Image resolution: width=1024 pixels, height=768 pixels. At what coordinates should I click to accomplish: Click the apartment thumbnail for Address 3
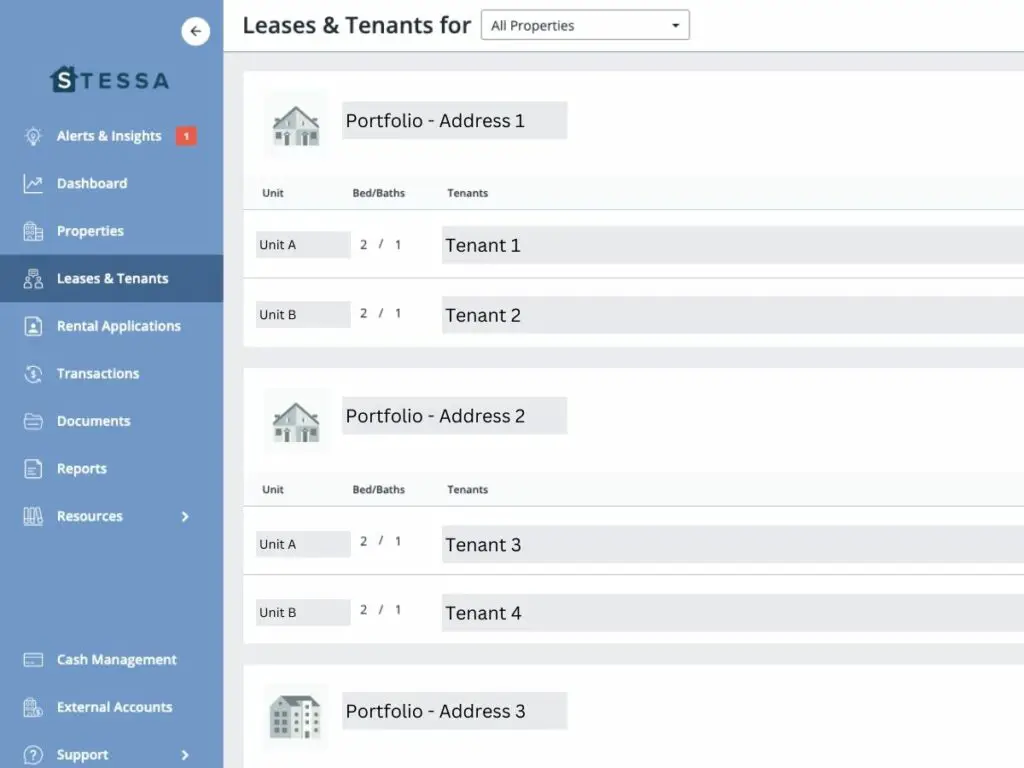(296, 716)
